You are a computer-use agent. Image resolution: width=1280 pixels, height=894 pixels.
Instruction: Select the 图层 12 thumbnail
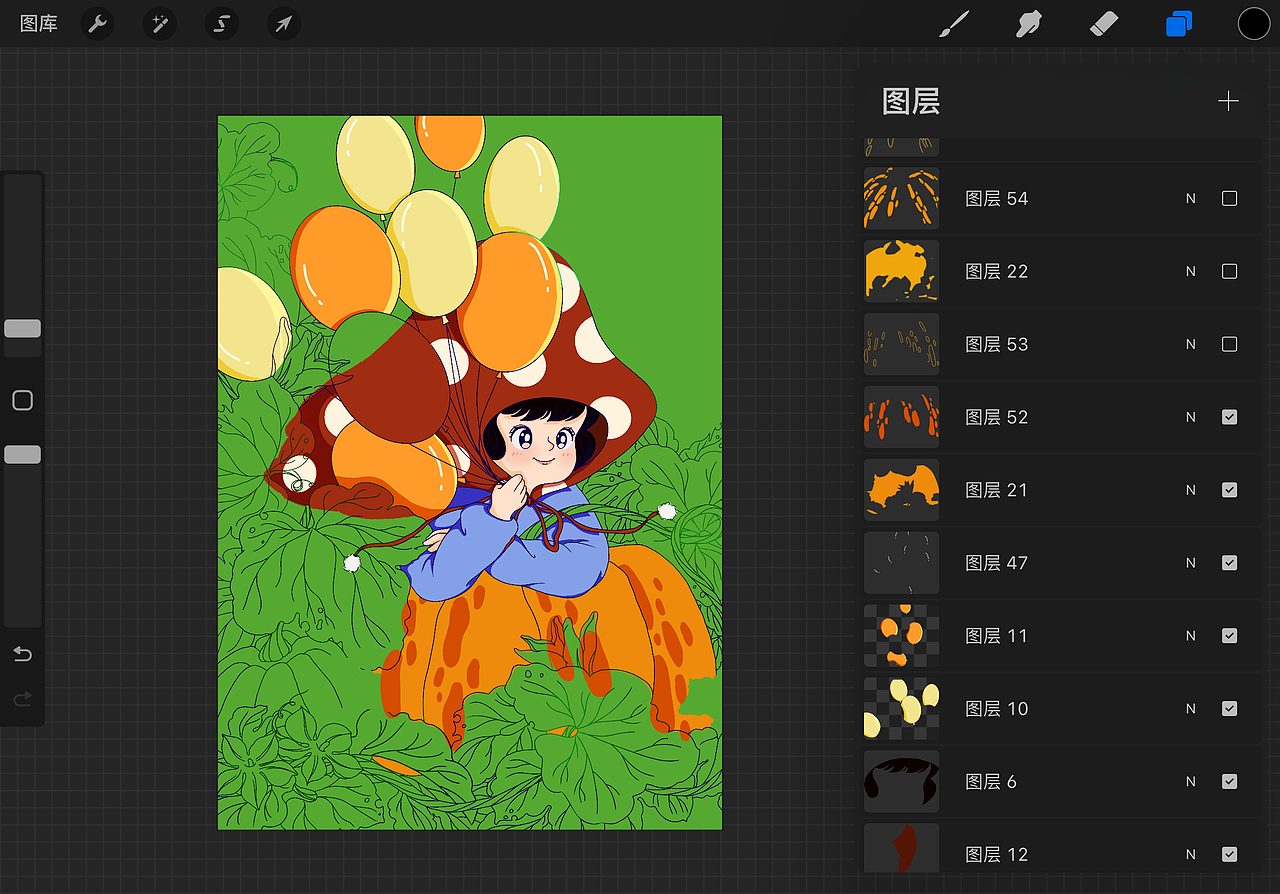(x=901, y=848)
